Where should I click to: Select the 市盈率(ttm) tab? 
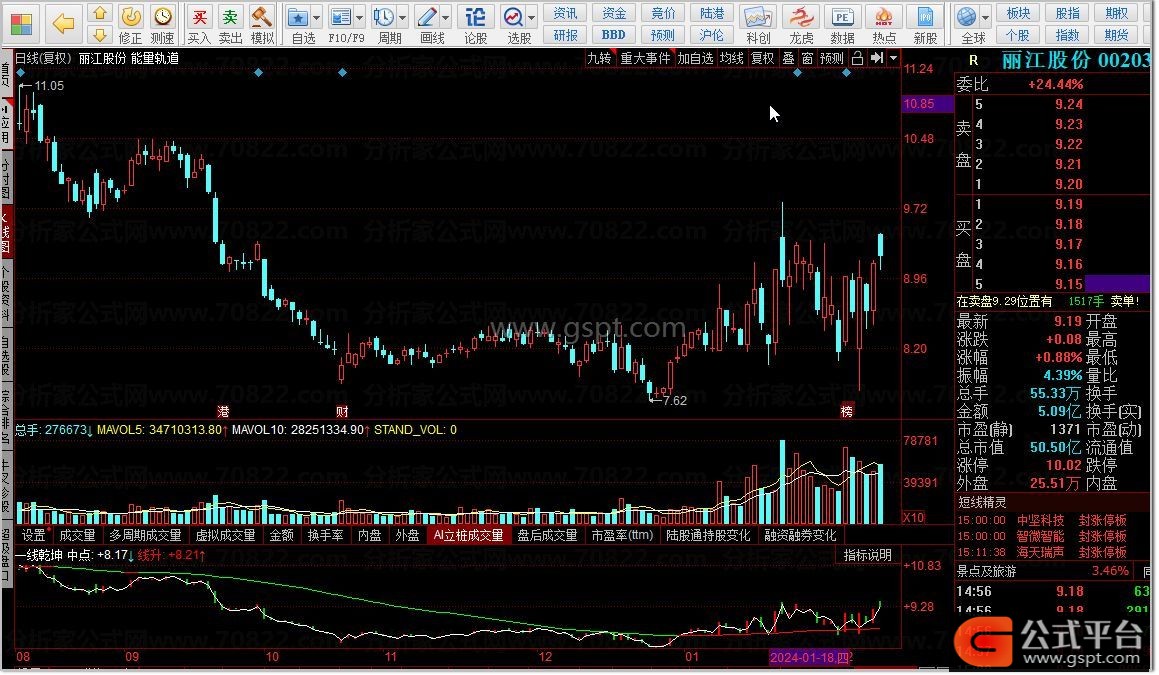click(622, 535)
